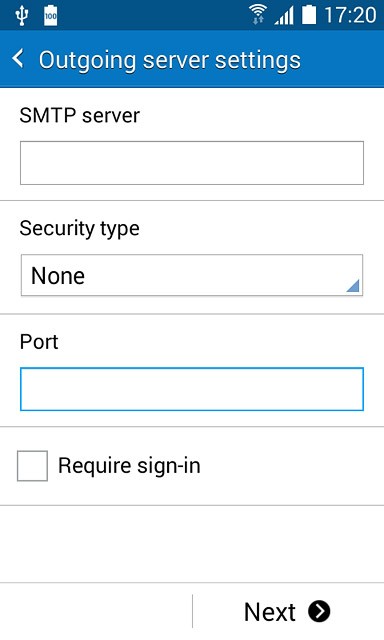This screenshot has height=640, width=384.
Task: Click the Port label
Action: coord(39,342)
